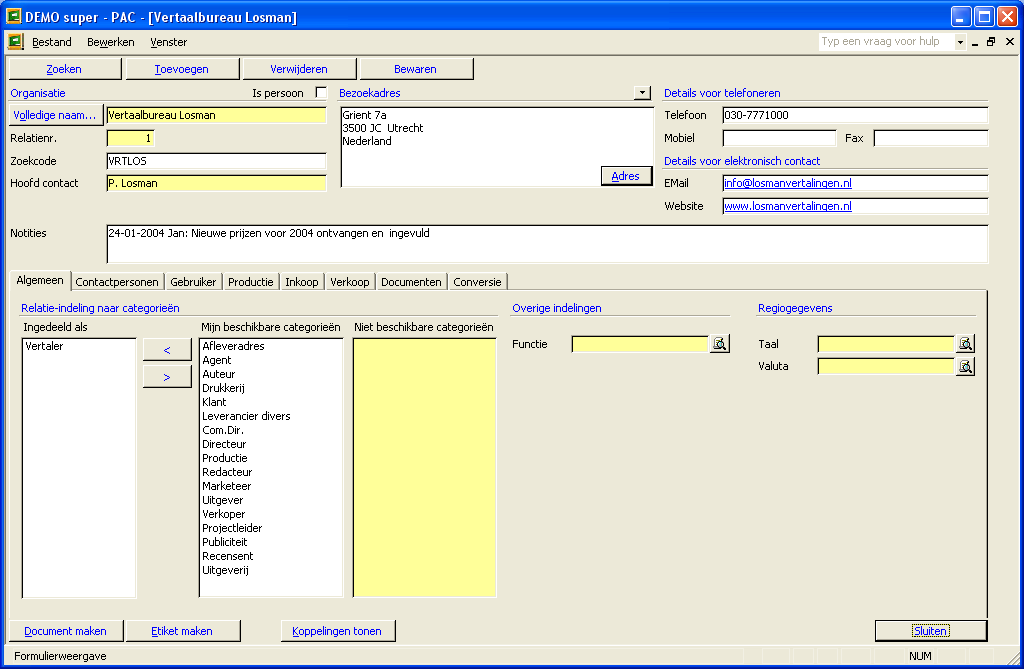Open the Bewerken menu
This screenshot has width=1024, height=669.
pos(110,42)
